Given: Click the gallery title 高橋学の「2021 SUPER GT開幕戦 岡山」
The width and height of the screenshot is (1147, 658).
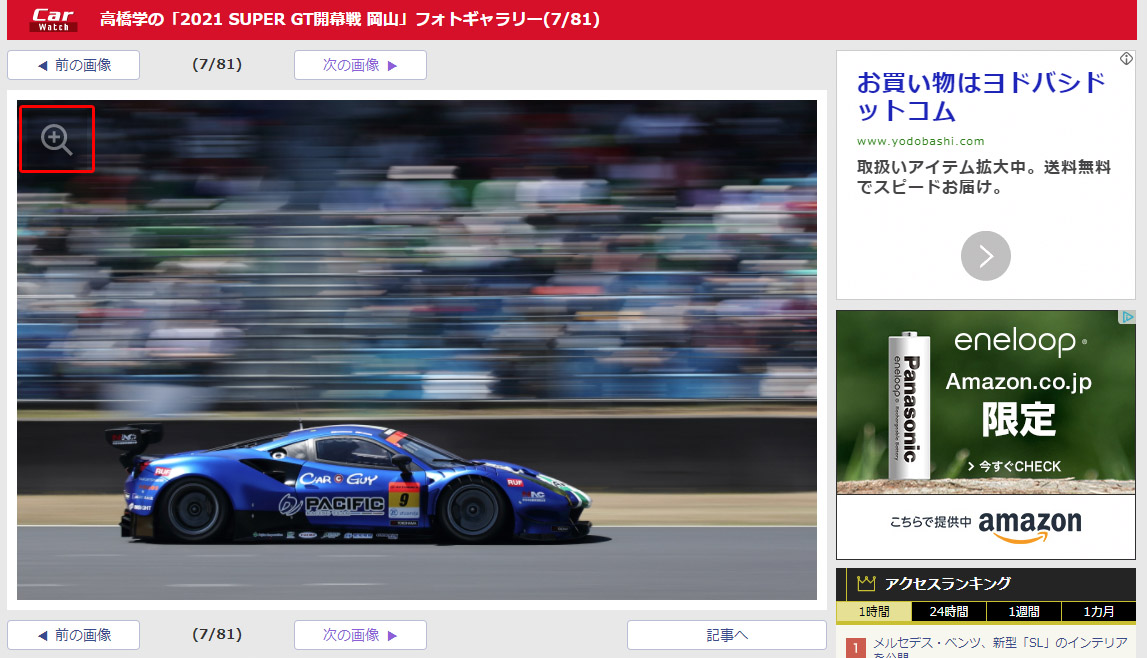Looking at the screenshot, I should [350, 19].
